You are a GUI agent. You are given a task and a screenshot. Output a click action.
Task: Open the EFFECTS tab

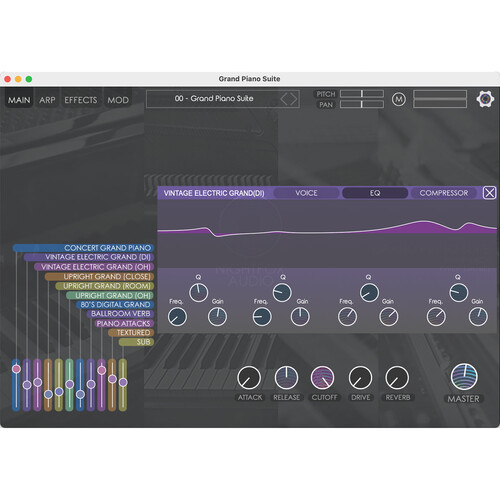(81, 100)
